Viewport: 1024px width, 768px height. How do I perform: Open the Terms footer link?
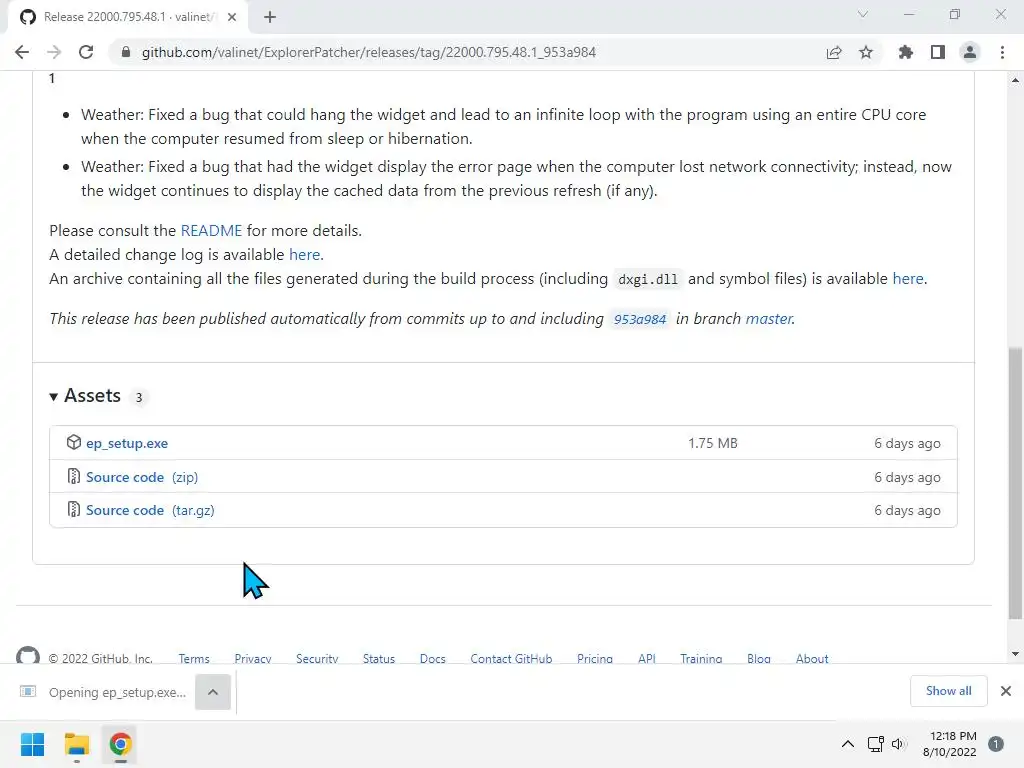click(194, 658)
